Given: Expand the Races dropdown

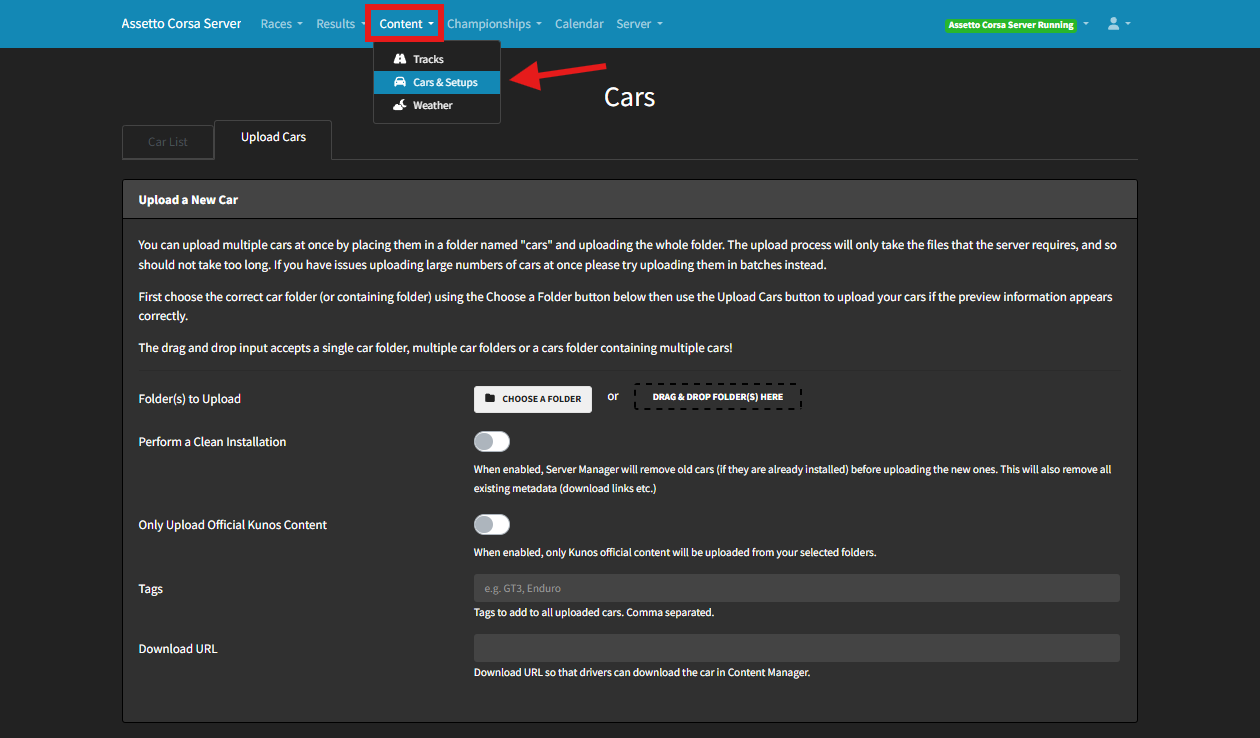Looking at the screenshot, I should click(x=281, y=23).
